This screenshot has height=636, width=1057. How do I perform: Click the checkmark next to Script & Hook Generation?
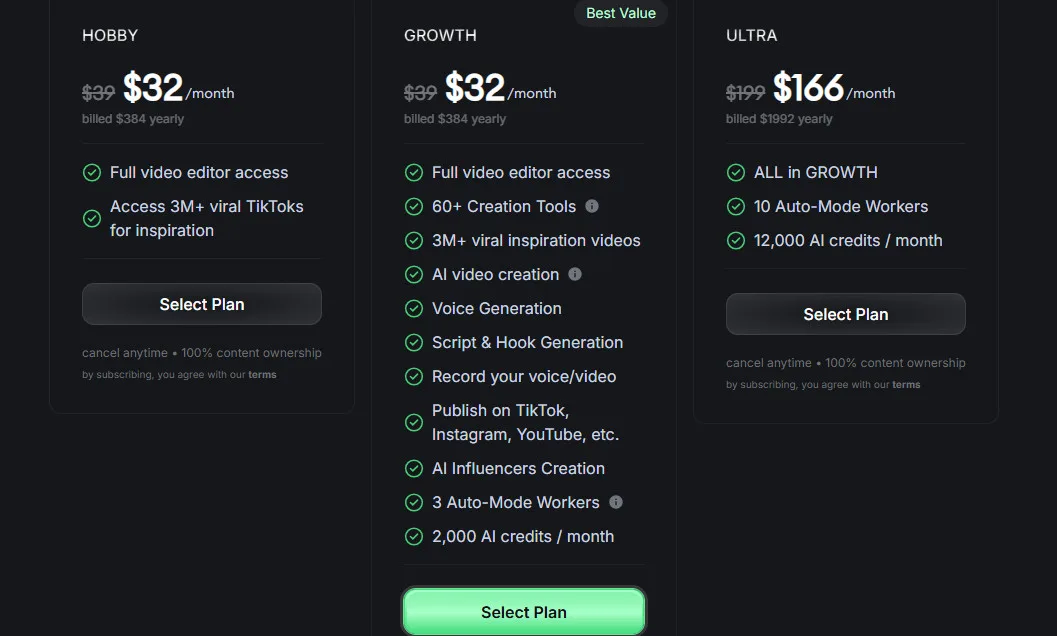[413, 342]
